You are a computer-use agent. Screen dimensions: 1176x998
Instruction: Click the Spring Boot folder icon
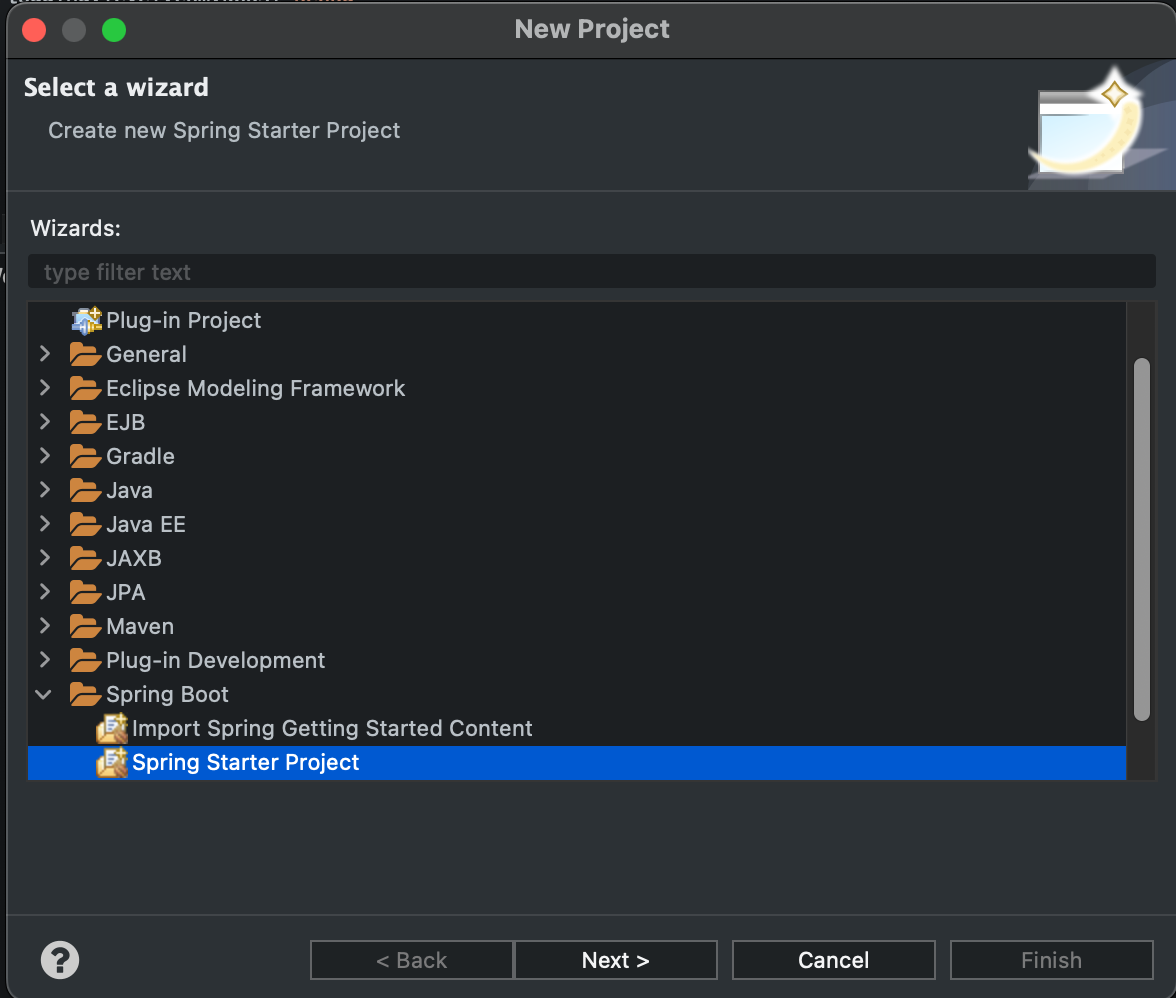85,694
